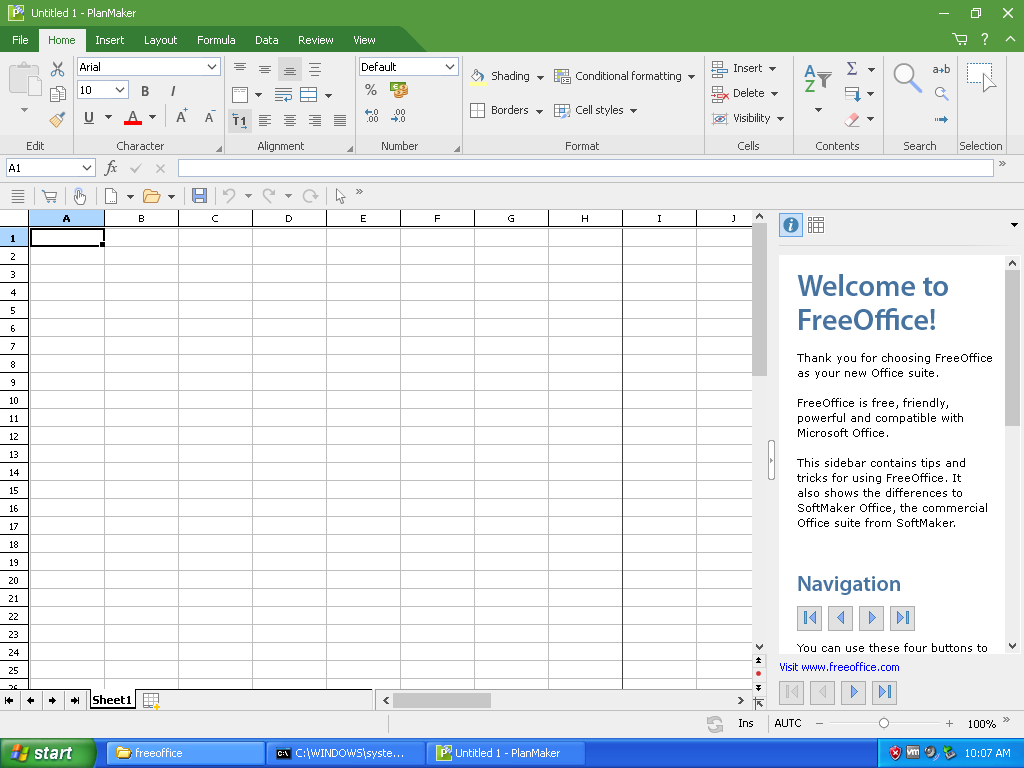This screenshot has height=768, width=1024.
Task: Click the Percent number format icon
Action: 371,90
